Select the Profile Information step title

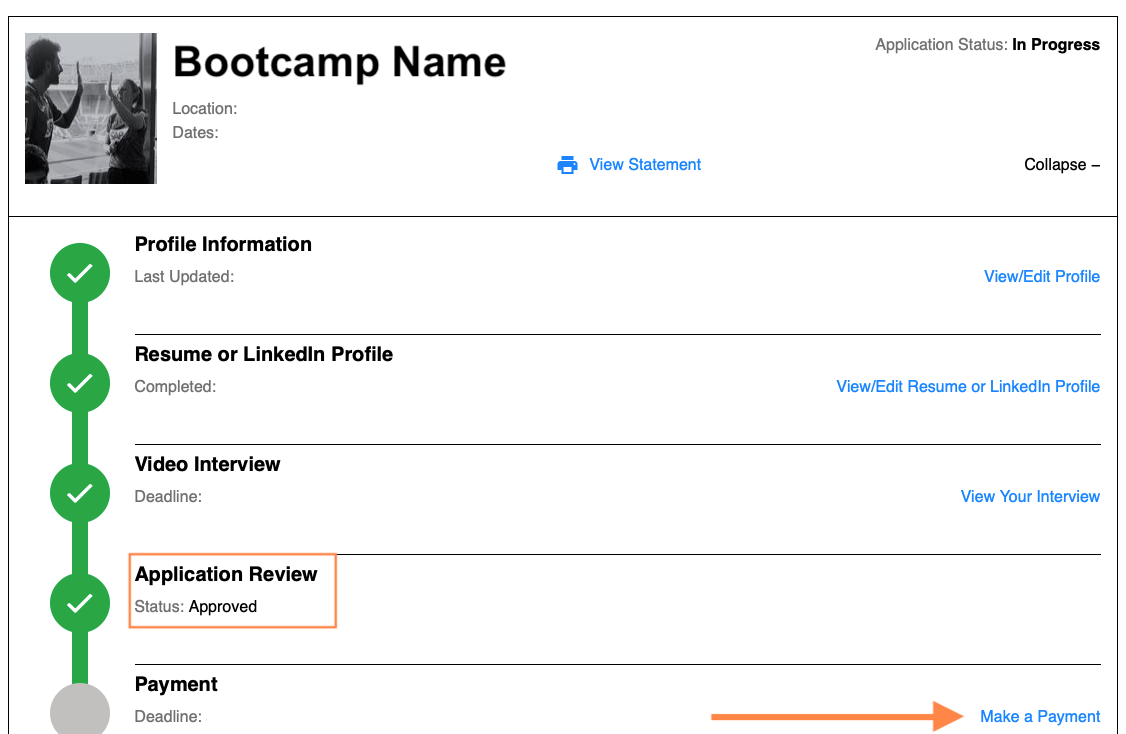tap(223, 245)
